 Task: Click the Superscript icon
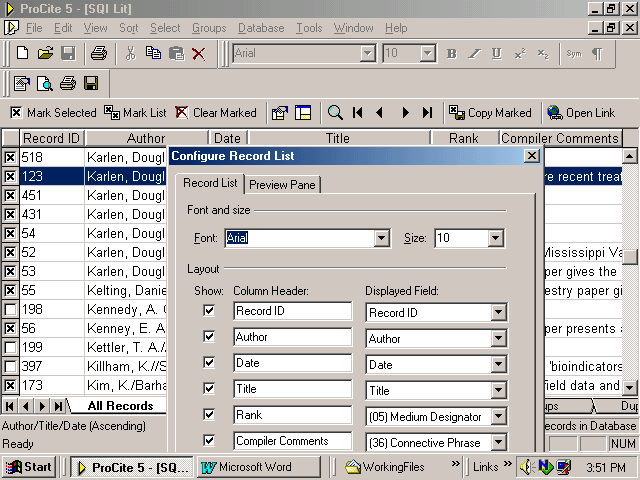520,53
